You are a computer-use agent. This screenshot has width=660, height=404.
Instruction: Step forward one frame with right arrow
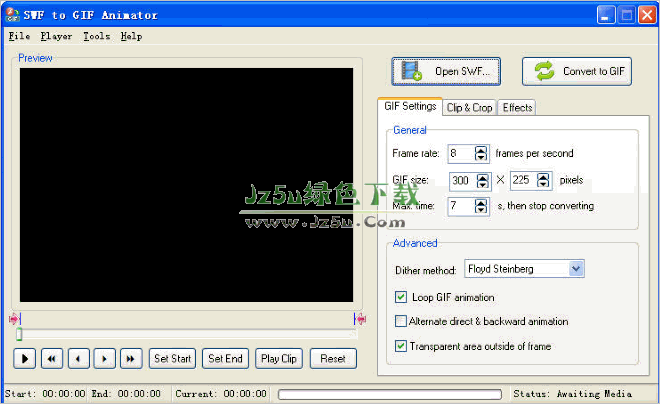pyautogui.click(x=104, y=359)
